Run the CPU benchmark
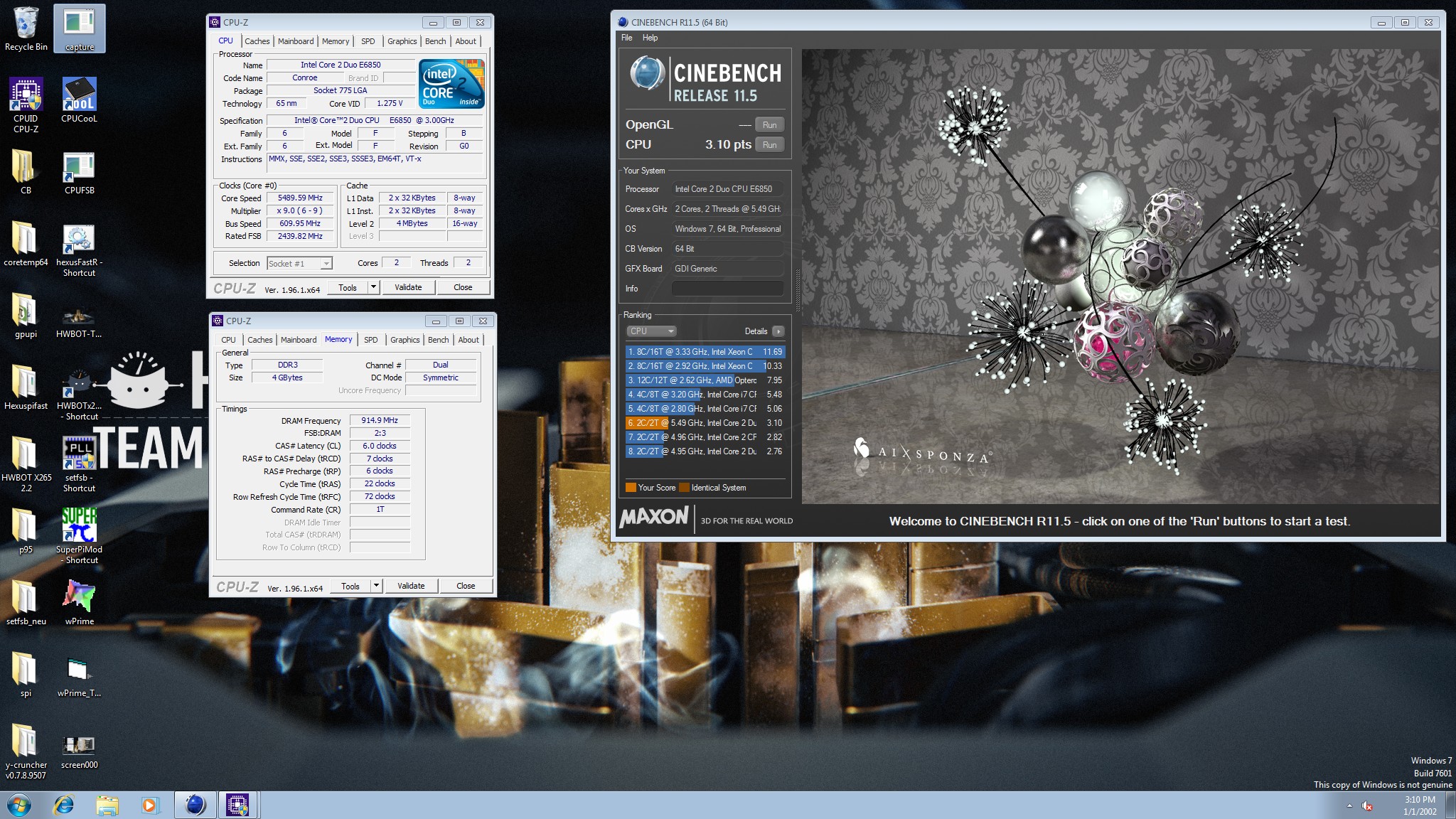 pyautogui.click(x=769, y=144)
